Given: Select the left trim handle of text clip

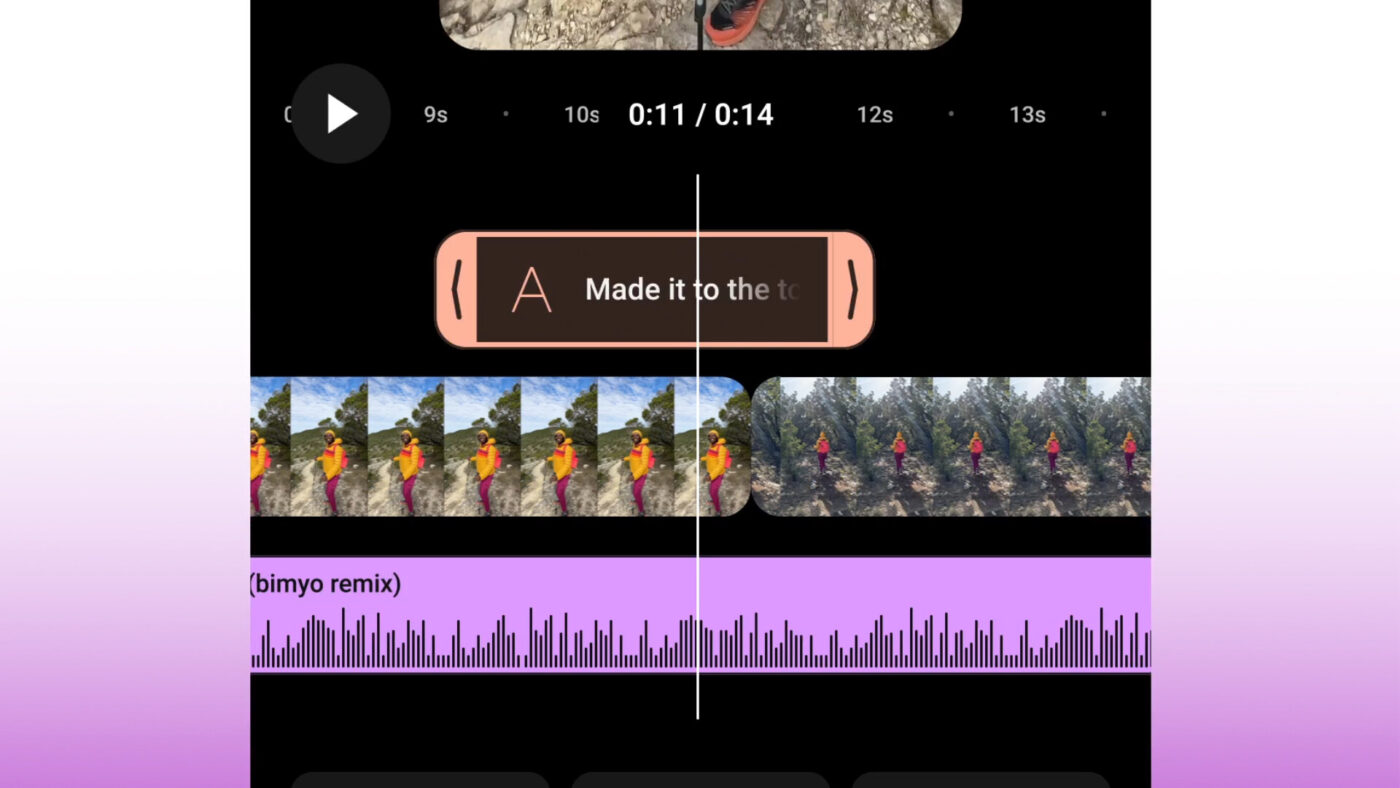Looking at the screenshot, I should click(456, 290).
